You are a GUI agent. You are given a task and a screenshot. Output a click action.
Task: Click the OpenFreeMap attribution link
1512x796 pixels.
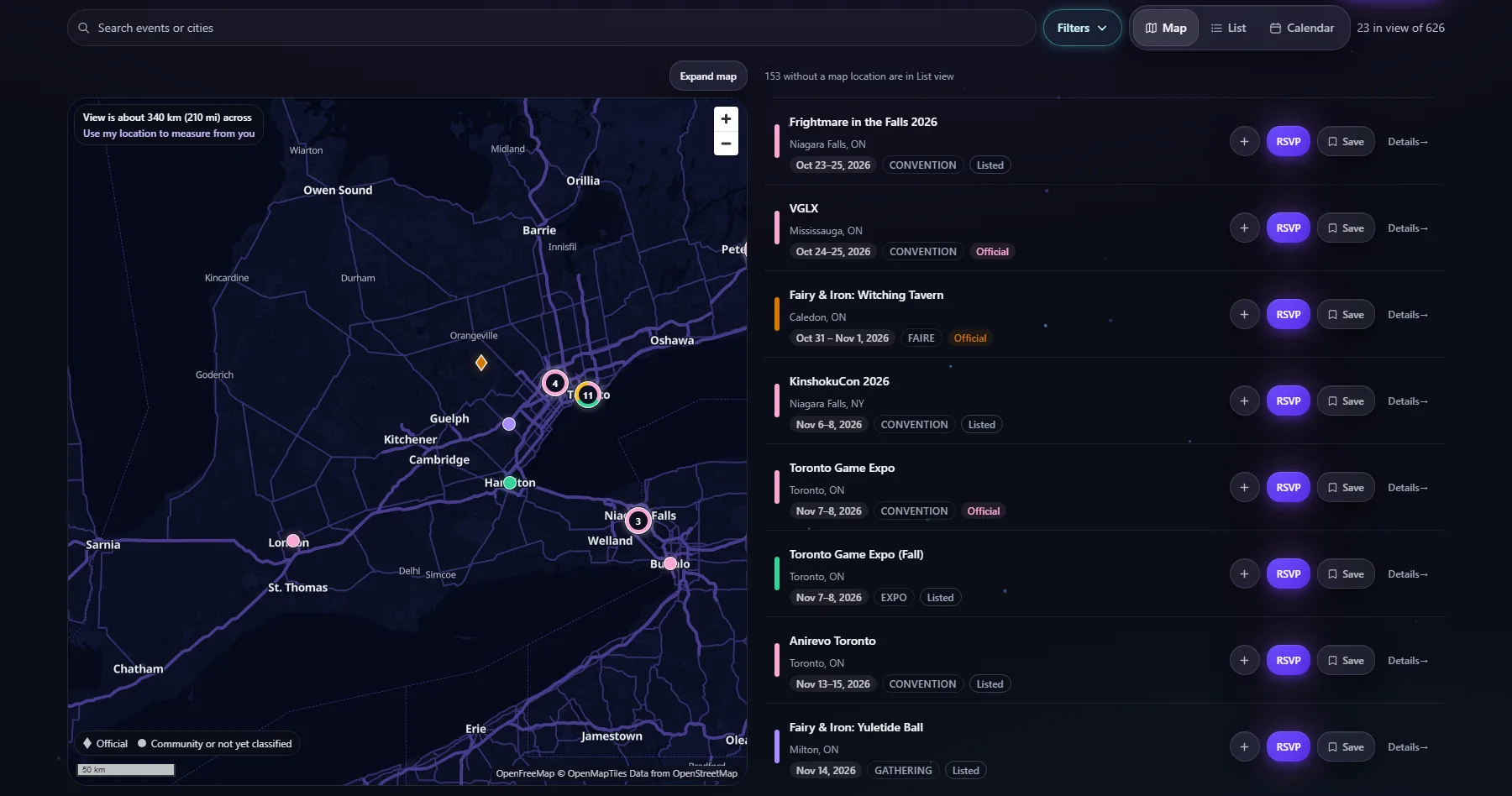click(x=525, y=773)
